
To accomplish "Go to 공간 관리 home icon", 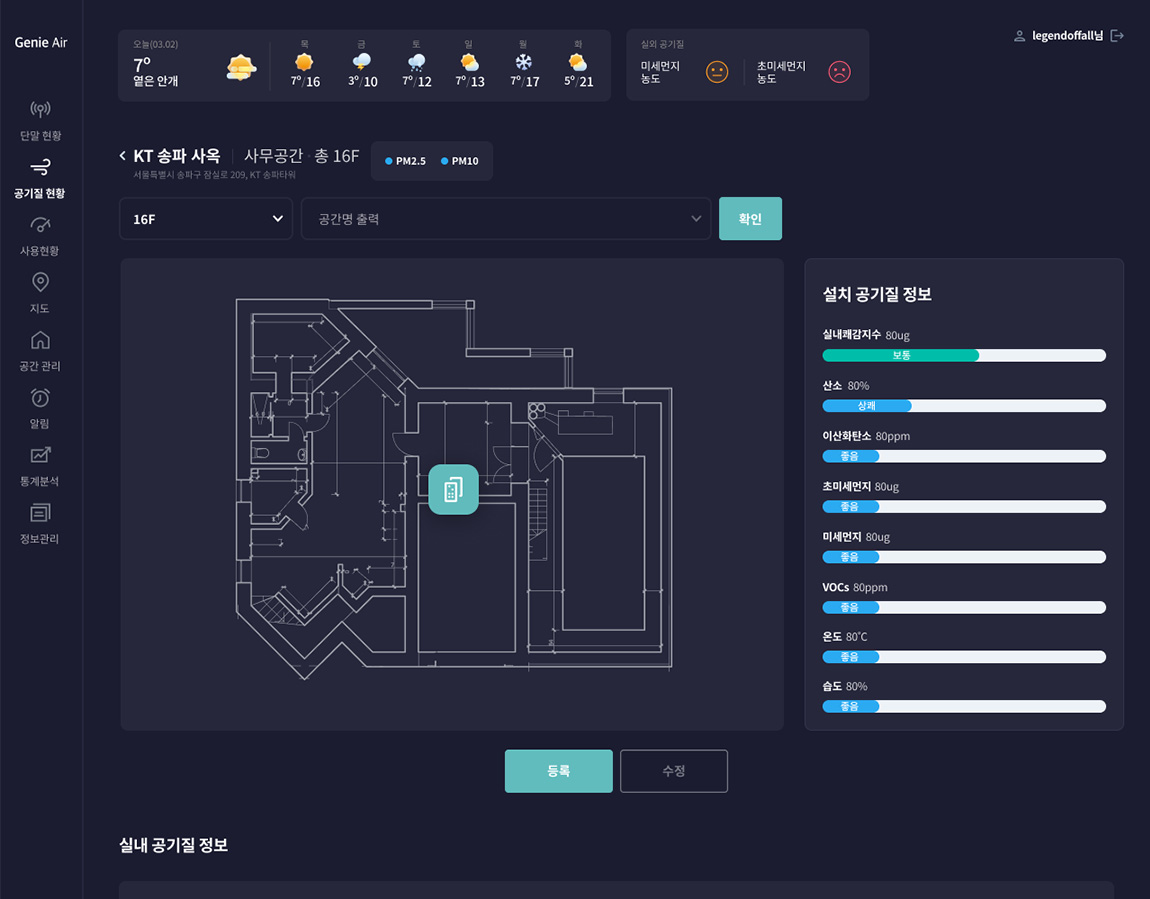I will click(40, 340).
